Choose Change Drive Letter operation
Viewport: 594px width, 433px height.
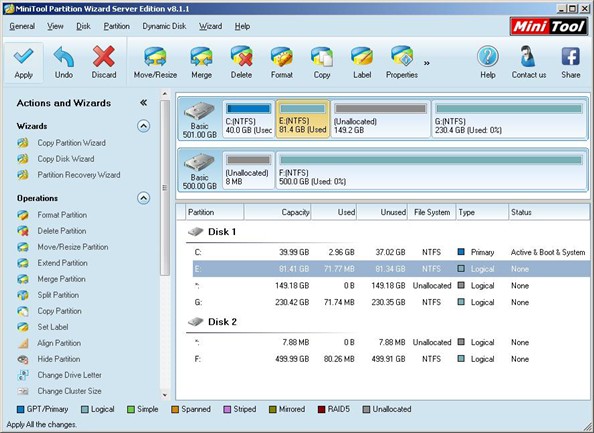(59, 375)
